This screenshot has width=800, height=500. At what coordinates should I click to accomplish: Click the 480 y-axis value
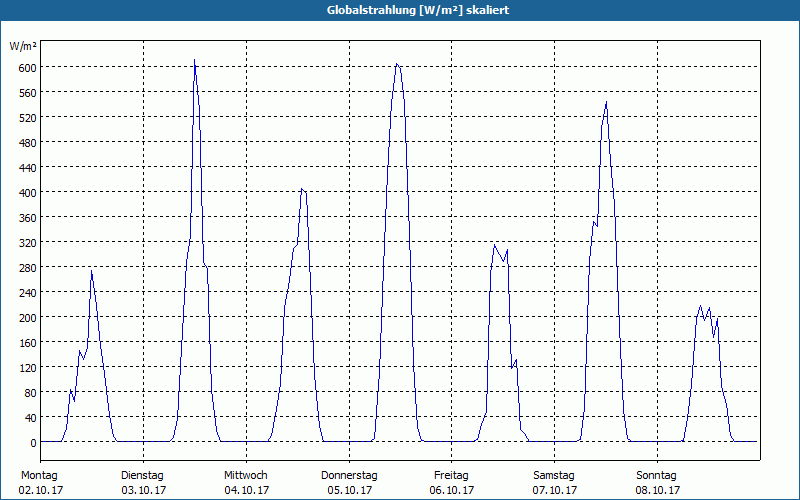26,143
